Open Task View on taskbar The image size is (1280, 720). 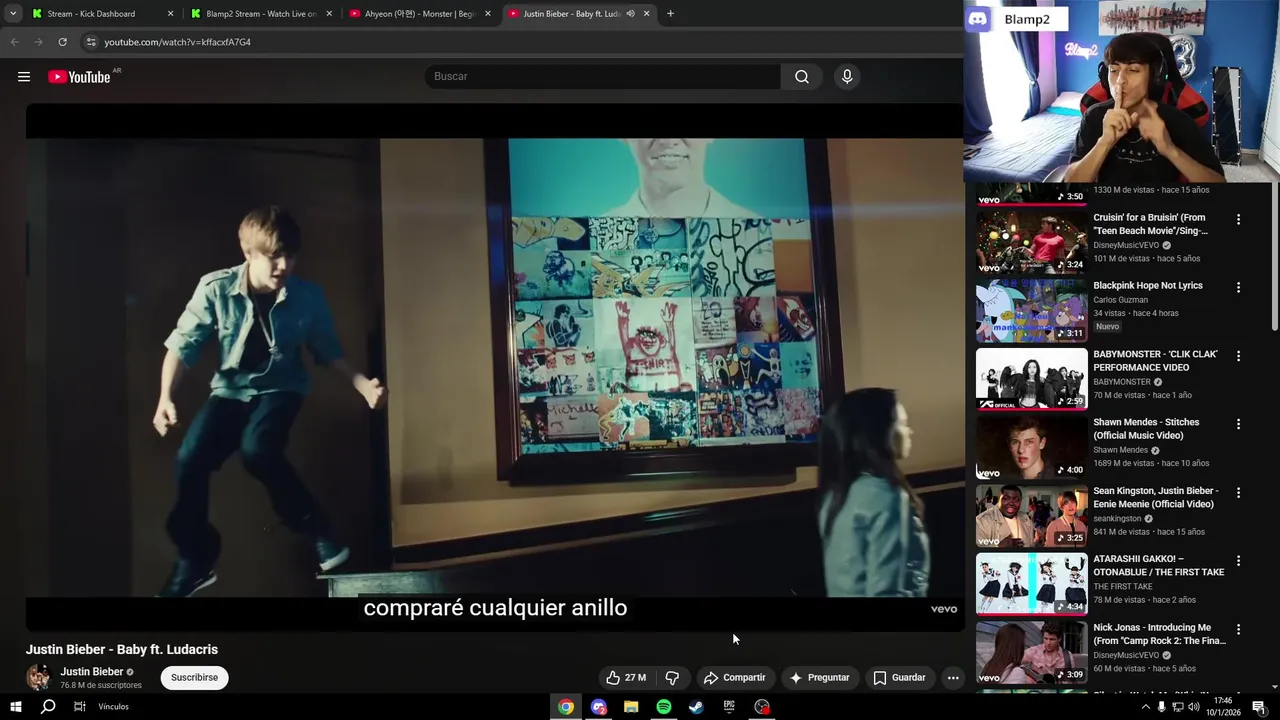point(80,707)
